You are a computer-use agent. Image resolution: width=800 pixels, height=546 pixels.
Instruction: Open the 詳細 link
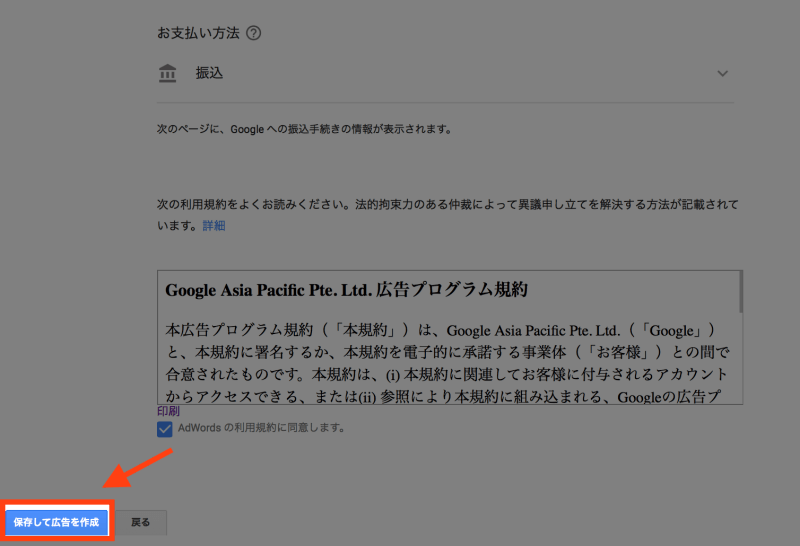tap(214, 226)
